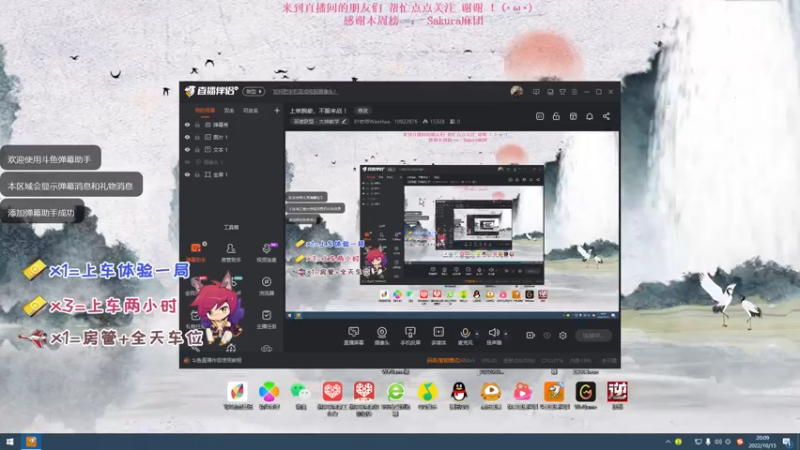Switch to the third scene tab

[251, 110]
